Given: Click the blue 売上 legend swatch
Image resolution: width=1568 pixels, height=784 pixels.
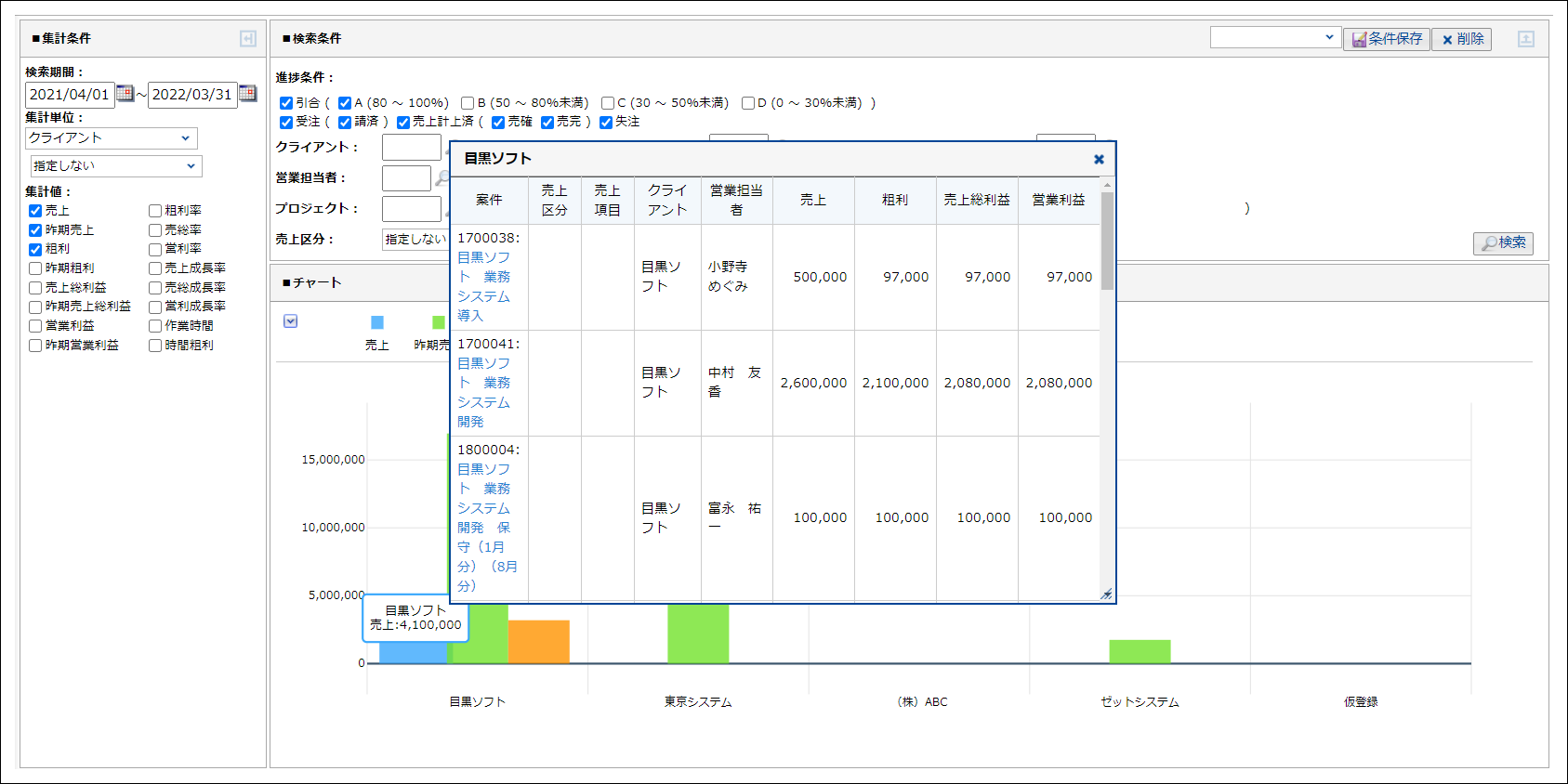Looking at the screenshot, I should pyautogui.click(x=377, y=322).
